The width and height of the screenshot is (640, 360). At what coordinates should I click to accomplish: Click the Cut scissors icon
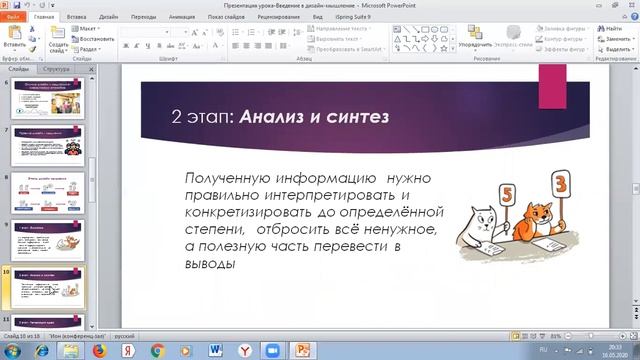tap(32, 29)
